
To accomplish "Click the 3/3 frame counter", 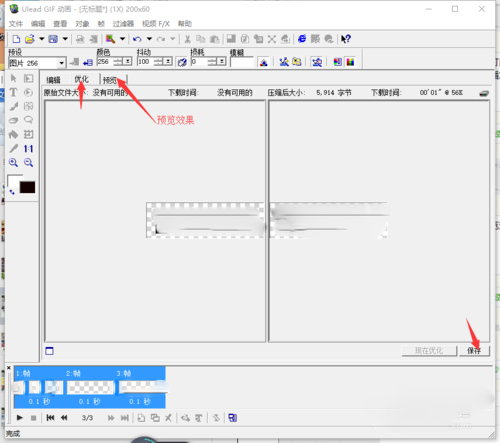I will click(x=87, y=418).
